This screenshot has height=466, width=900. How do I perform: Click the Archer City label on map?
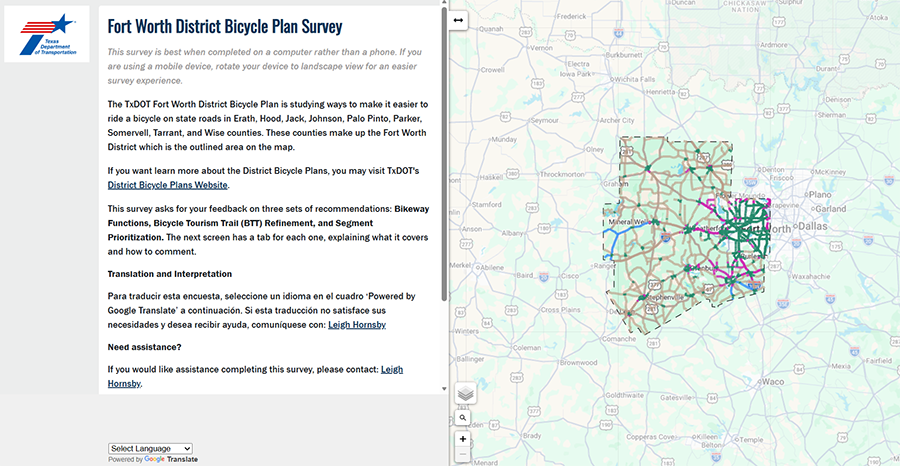click(x=619, y=121)
